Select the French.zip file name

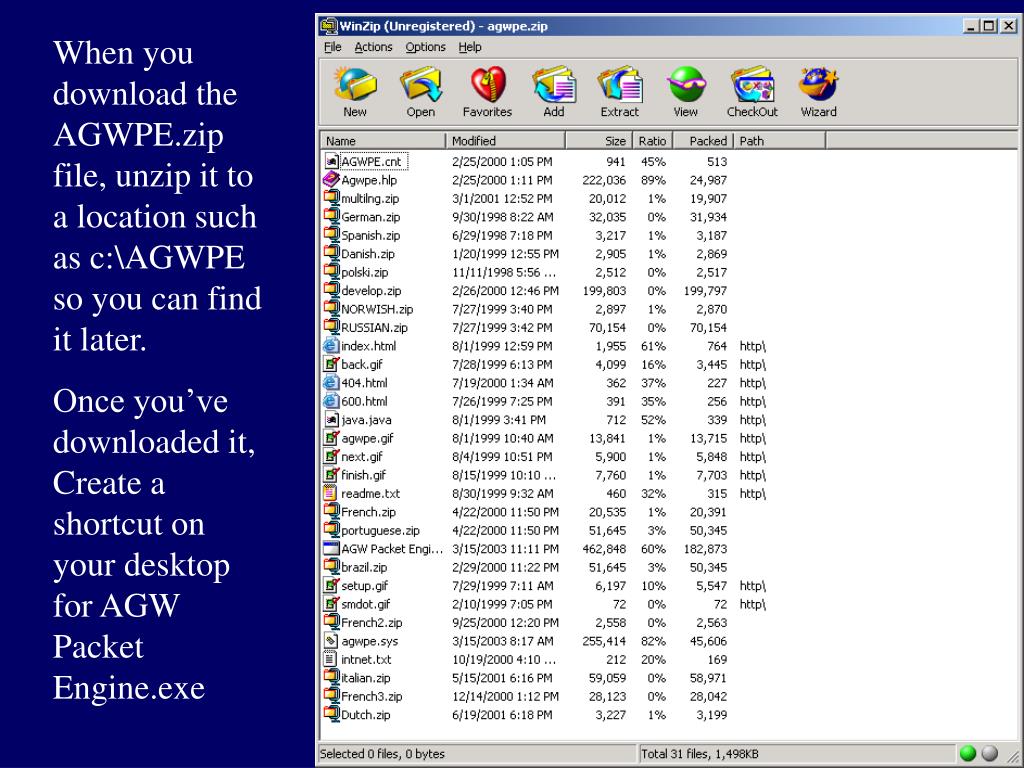point(368,512)
